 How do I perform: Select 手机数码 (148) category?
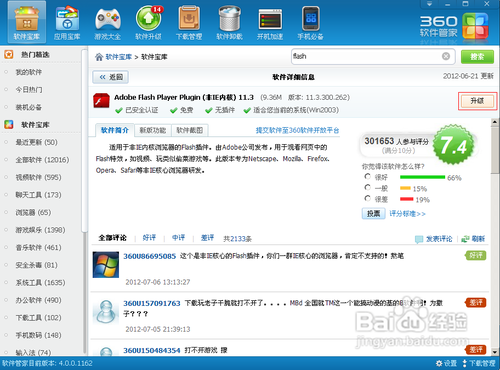click(38, 335)
